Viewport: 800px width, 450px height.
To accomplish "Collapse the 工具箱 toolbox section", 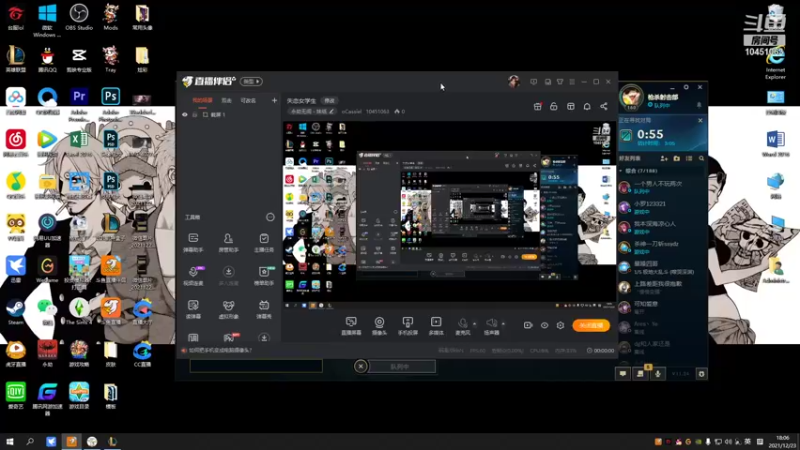I will coord(270,217).
